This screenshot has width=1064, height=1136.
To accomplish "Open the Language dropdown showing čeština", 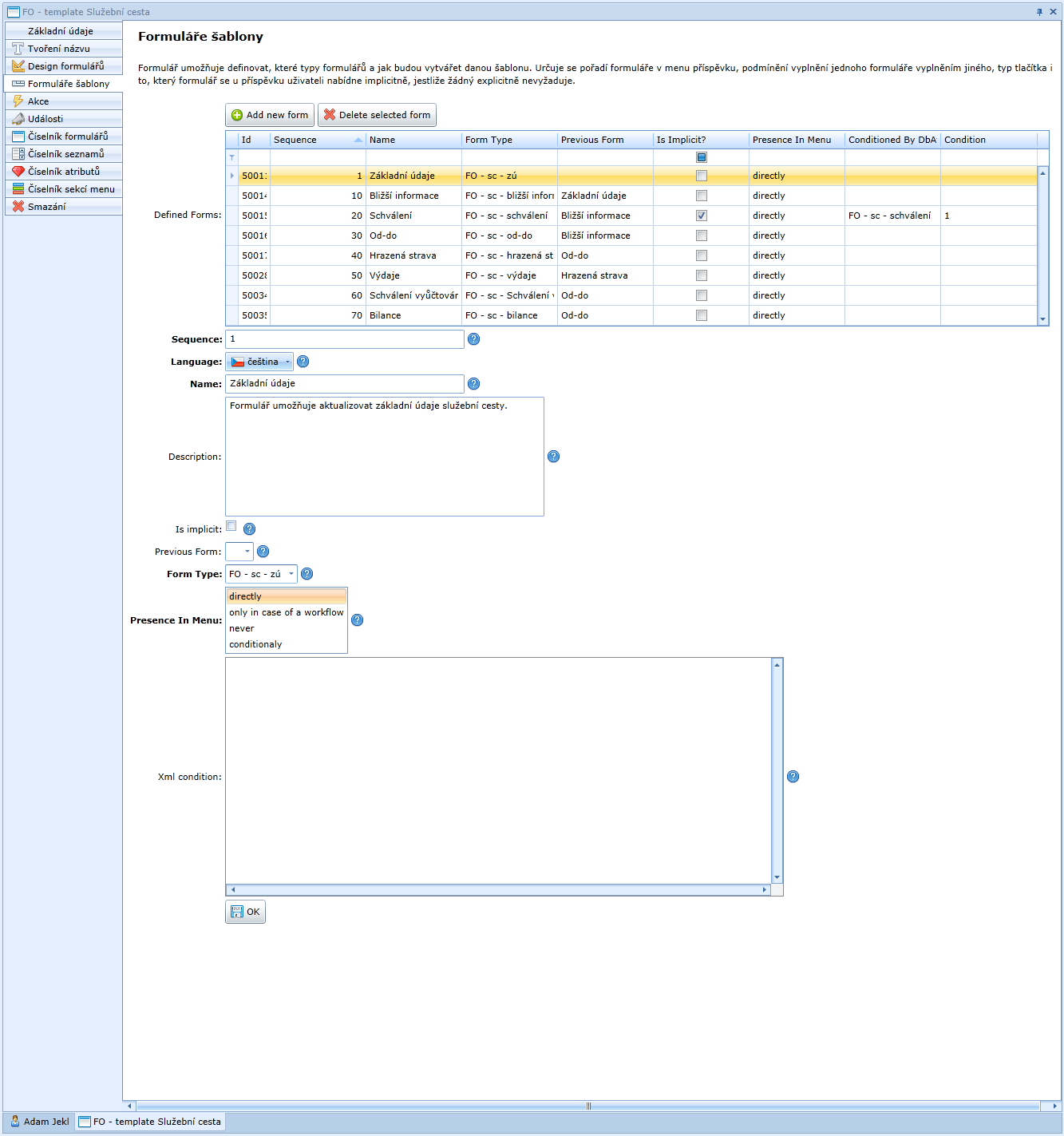I will (x=259, y=362).
